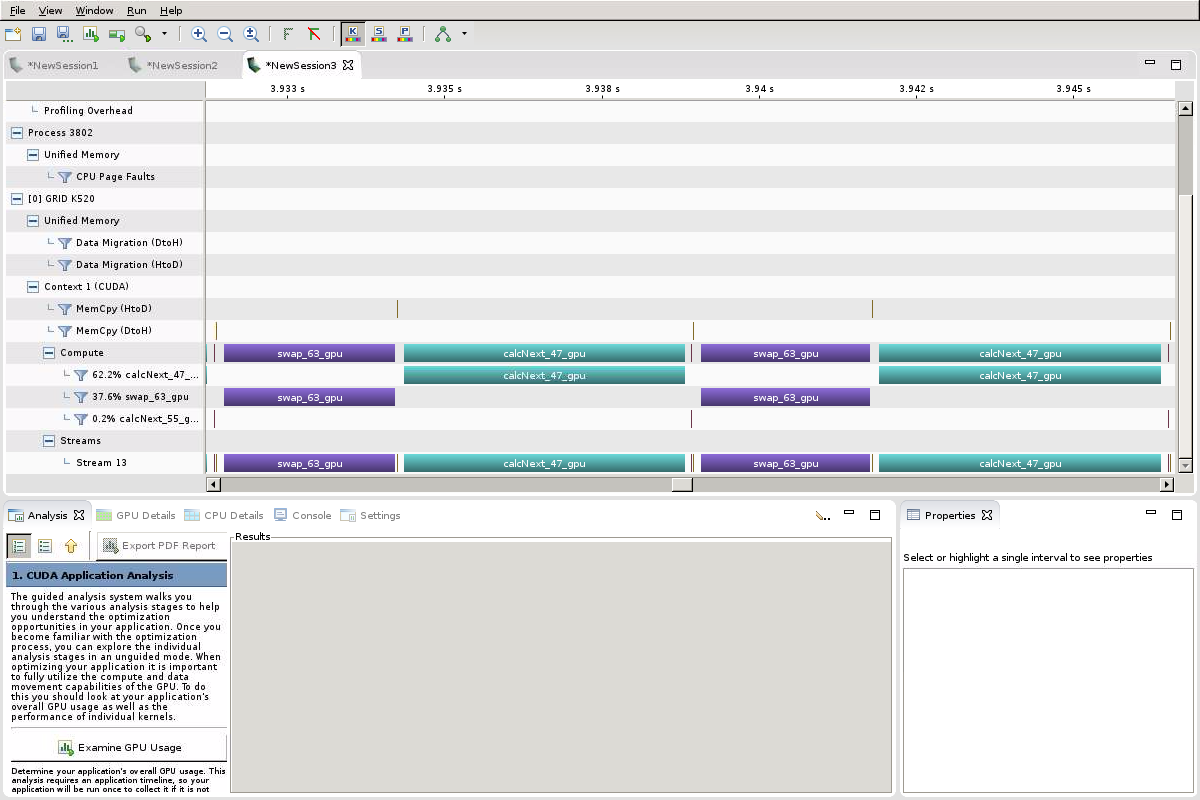Viewport: 1200px width, 800px height.
Task: Collapse the Process 3802 tree node
Action: [17, 133]
